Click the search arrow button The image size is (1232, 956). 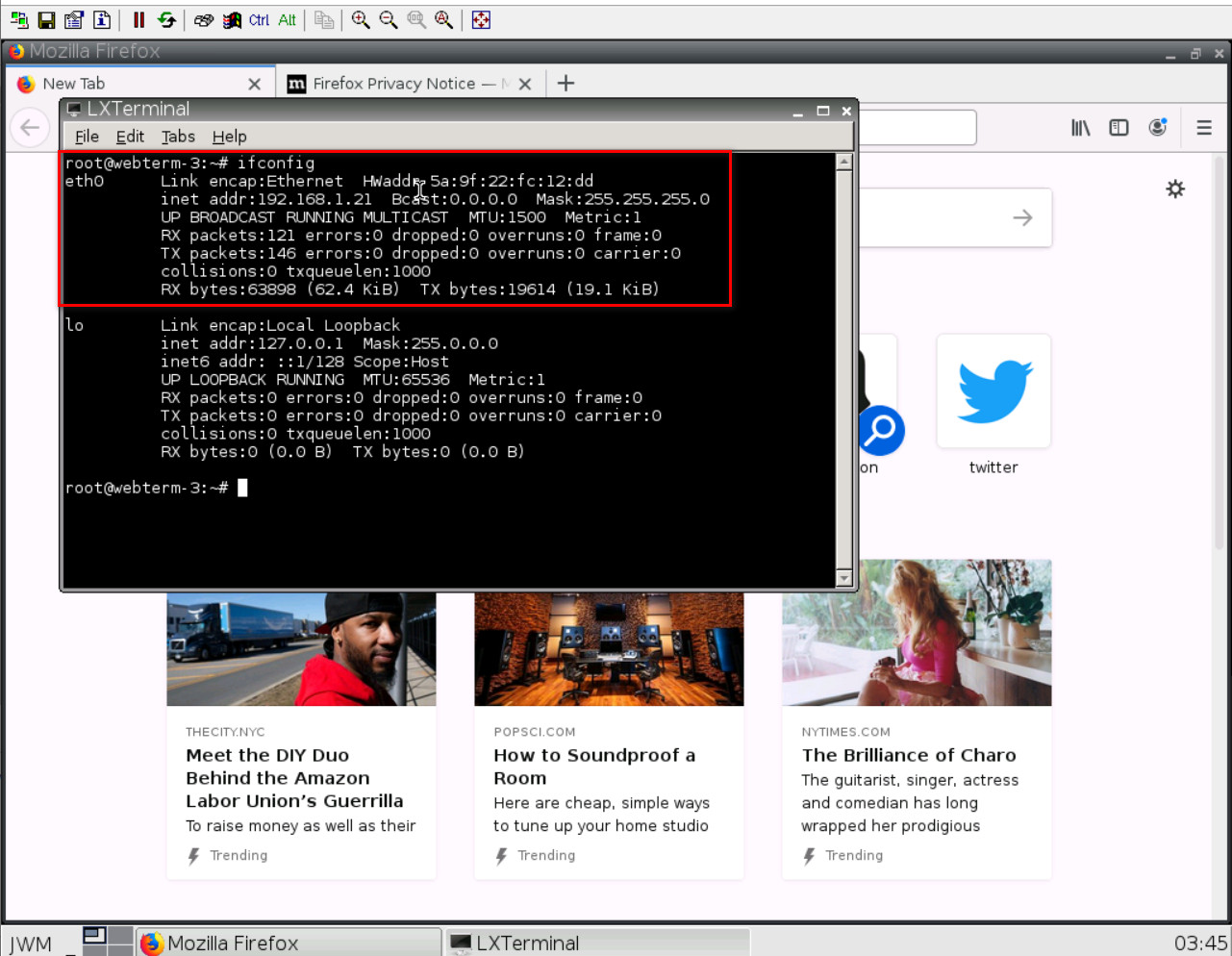click(x=1021, y=217)
